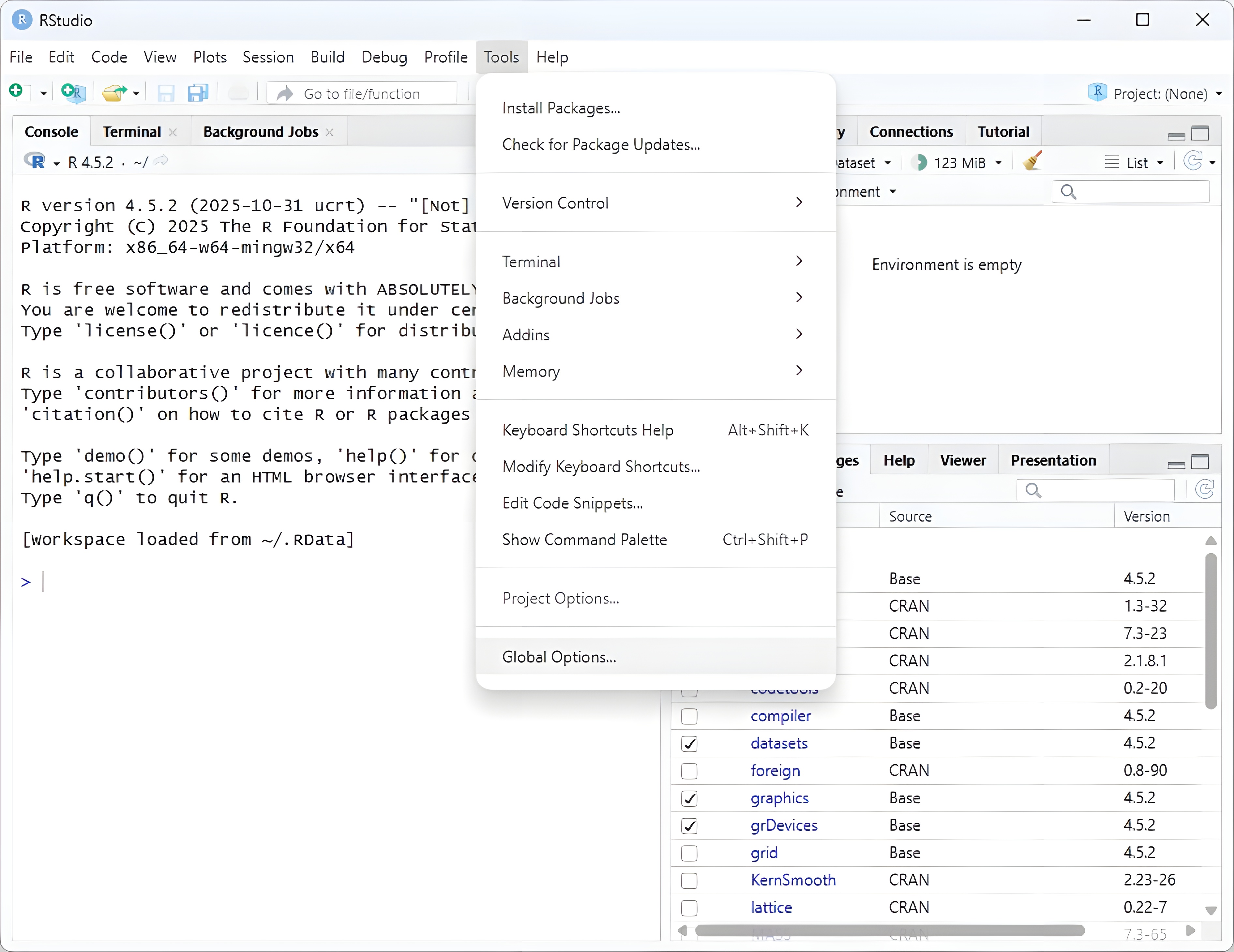Enable the KernSmooth package checkbox

tap(689, 881)
